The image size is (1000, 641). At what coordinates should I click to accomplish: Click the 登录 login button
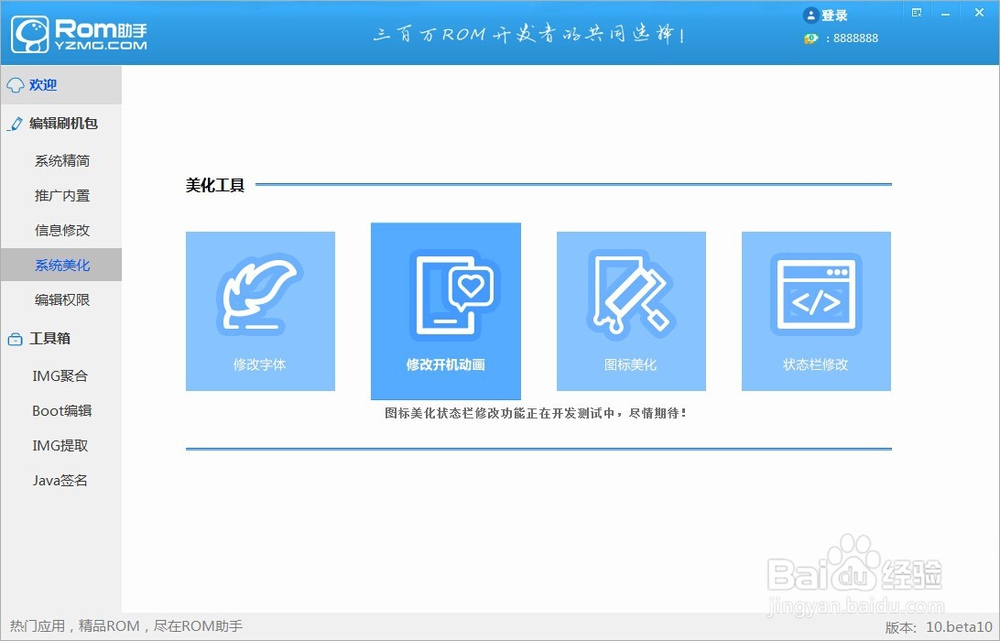pos(834,14)
